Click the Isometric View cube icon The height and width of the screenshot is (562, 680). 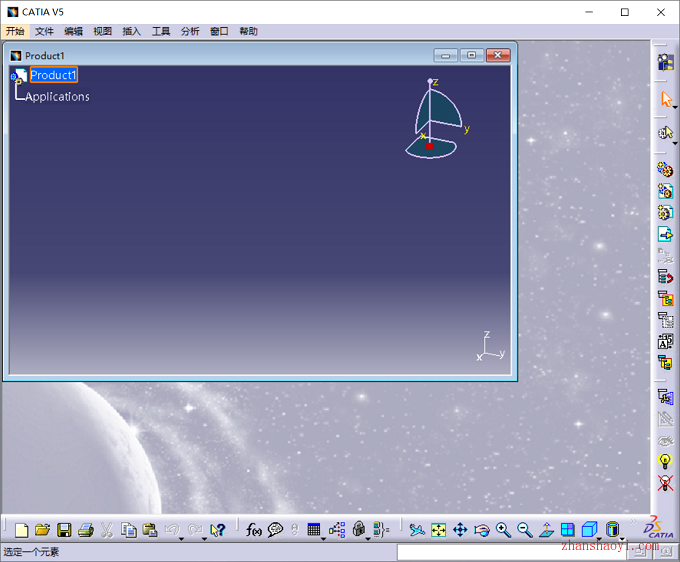point(589,529)
